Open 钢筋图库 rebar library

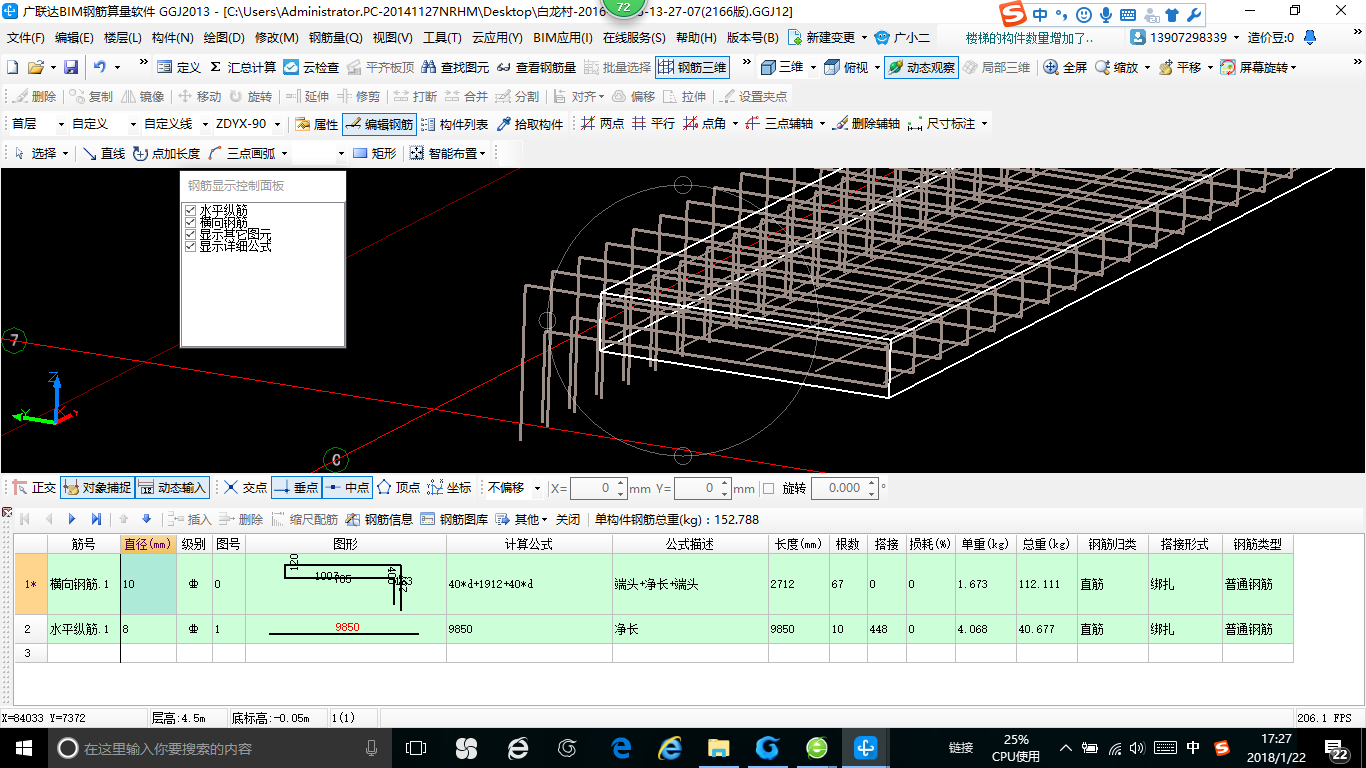coord(454,519)
